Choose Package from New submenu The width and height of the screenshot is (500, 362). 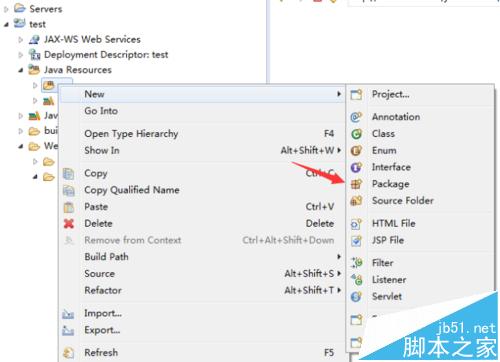(x=420, y=184)
